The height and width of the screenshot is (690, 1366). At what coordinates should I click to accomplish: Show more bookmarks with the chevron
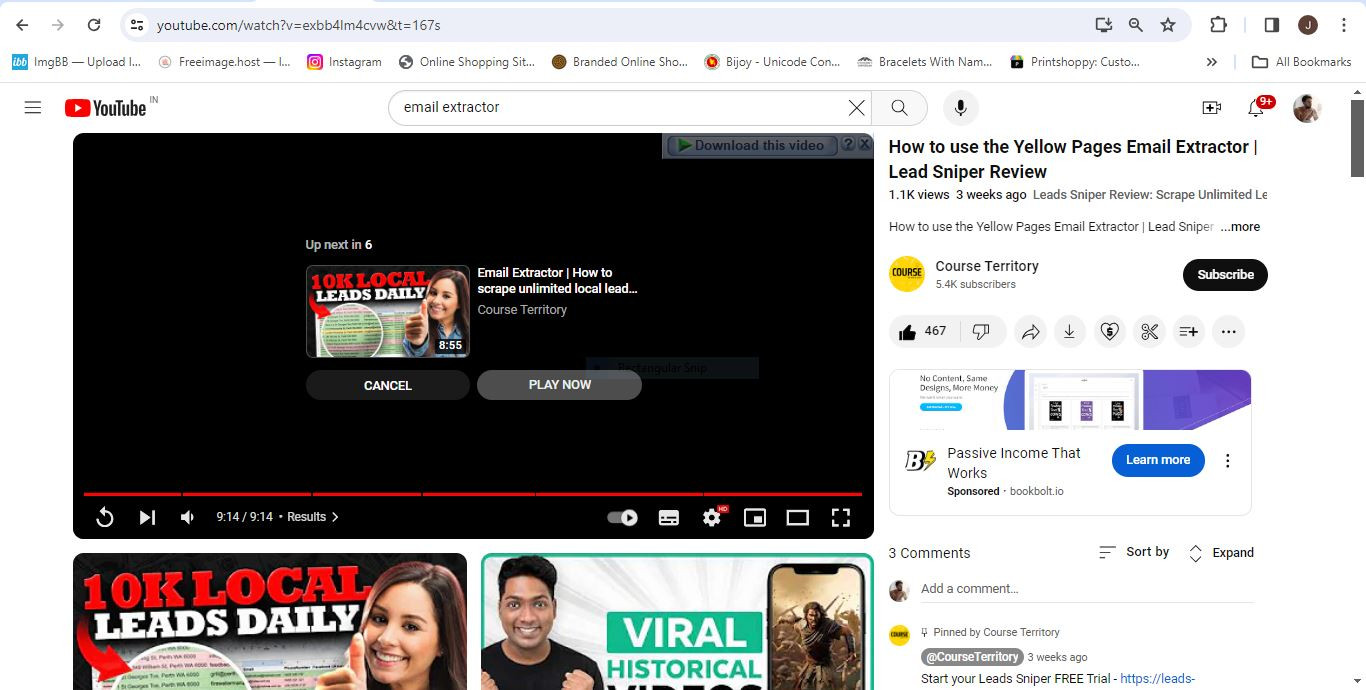click(1211, 62)
